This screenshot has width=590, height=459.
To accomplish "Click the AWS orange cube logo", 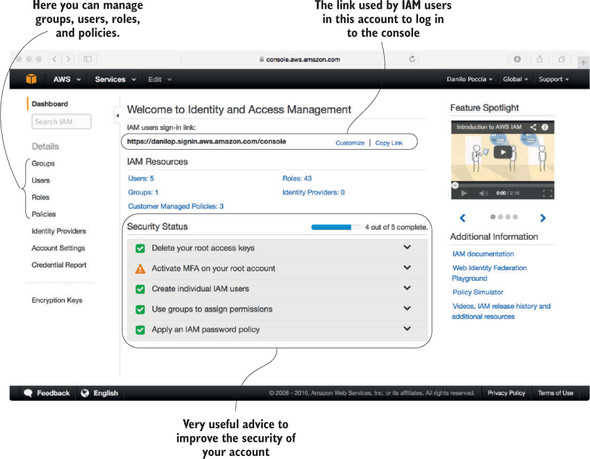I will pyautogui.click(x=31, y=79).
